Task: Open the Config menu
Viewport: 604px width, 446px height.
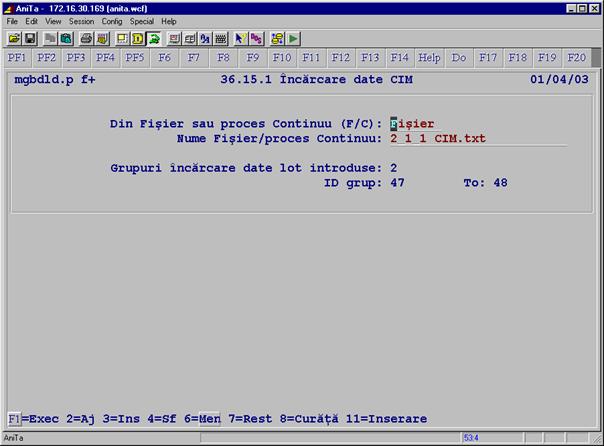Action: coord(112,21)
